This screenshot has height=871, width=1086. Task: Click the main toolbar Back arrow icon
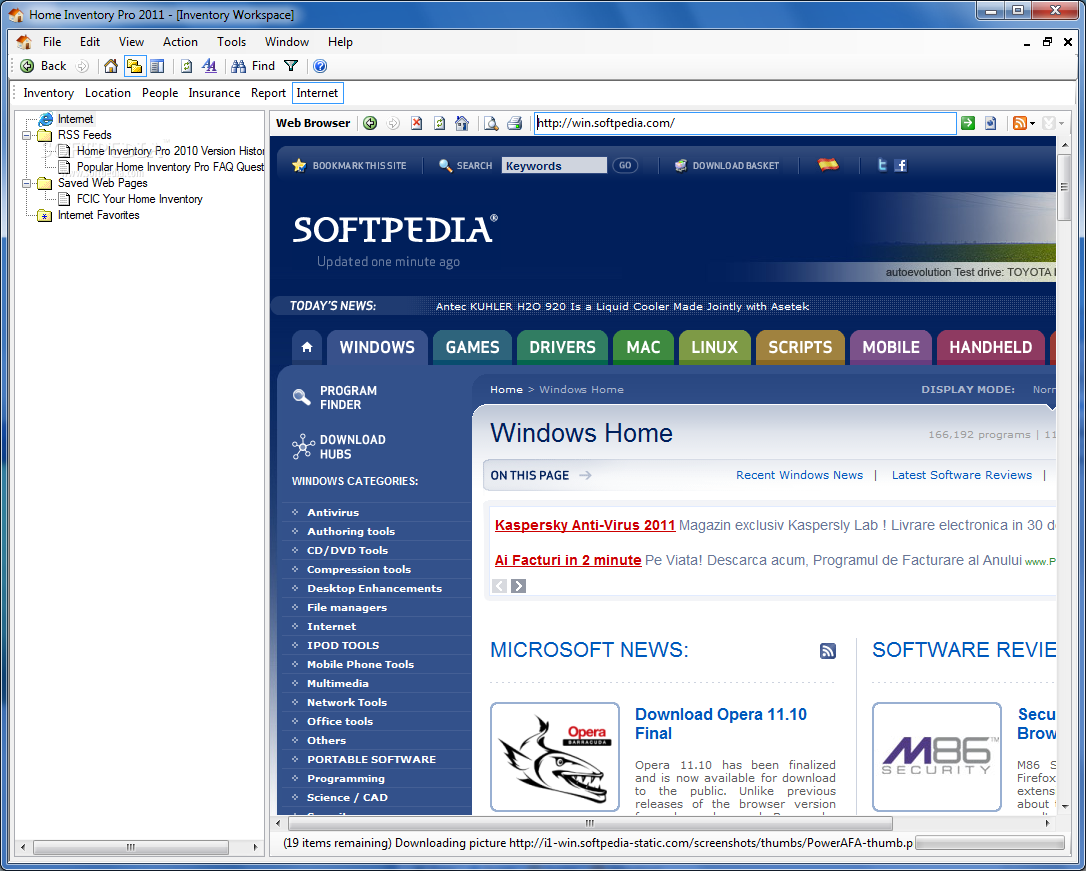click(x=27, y=66)
